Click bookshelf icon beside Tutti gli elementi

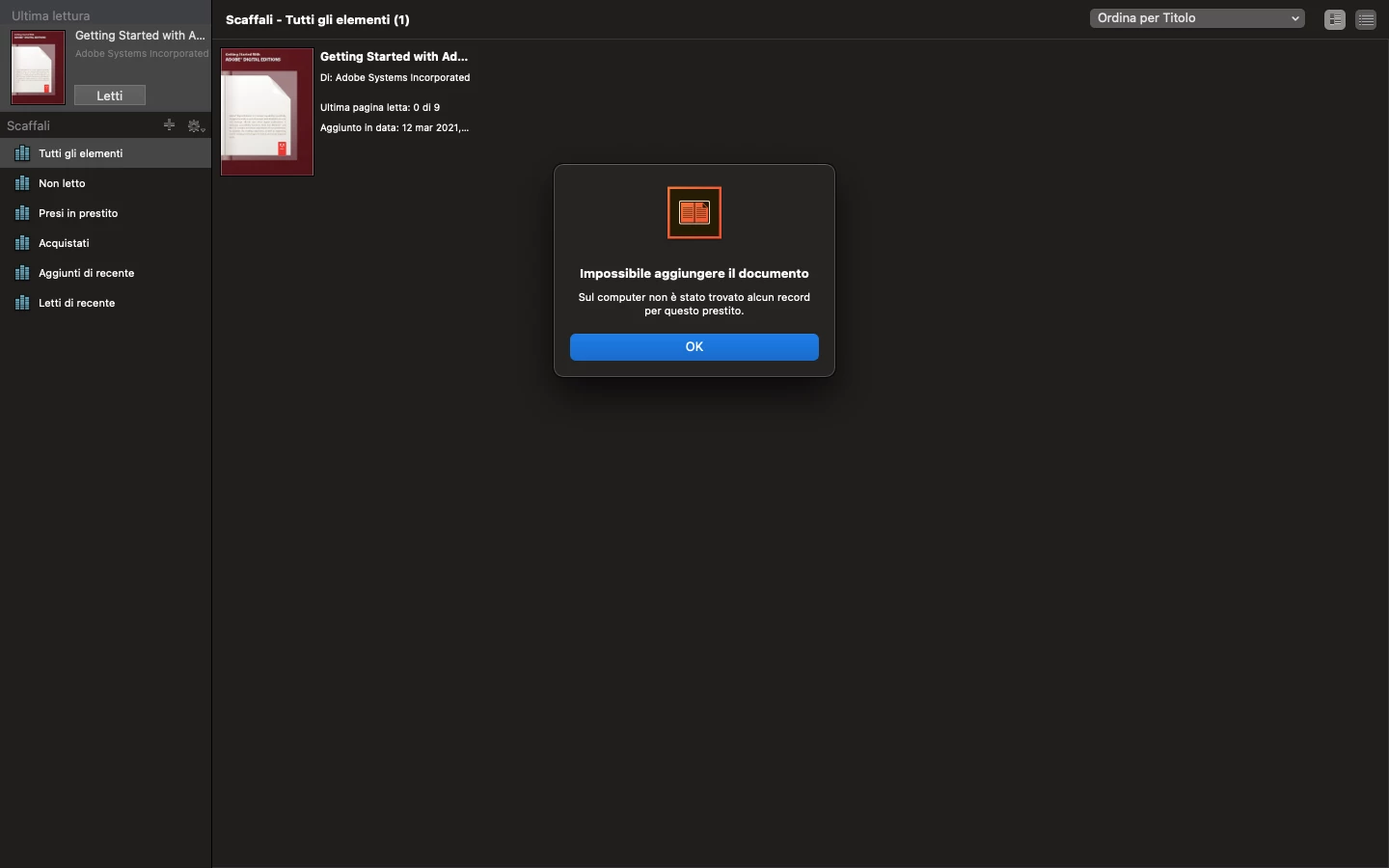tap(22, 153)
